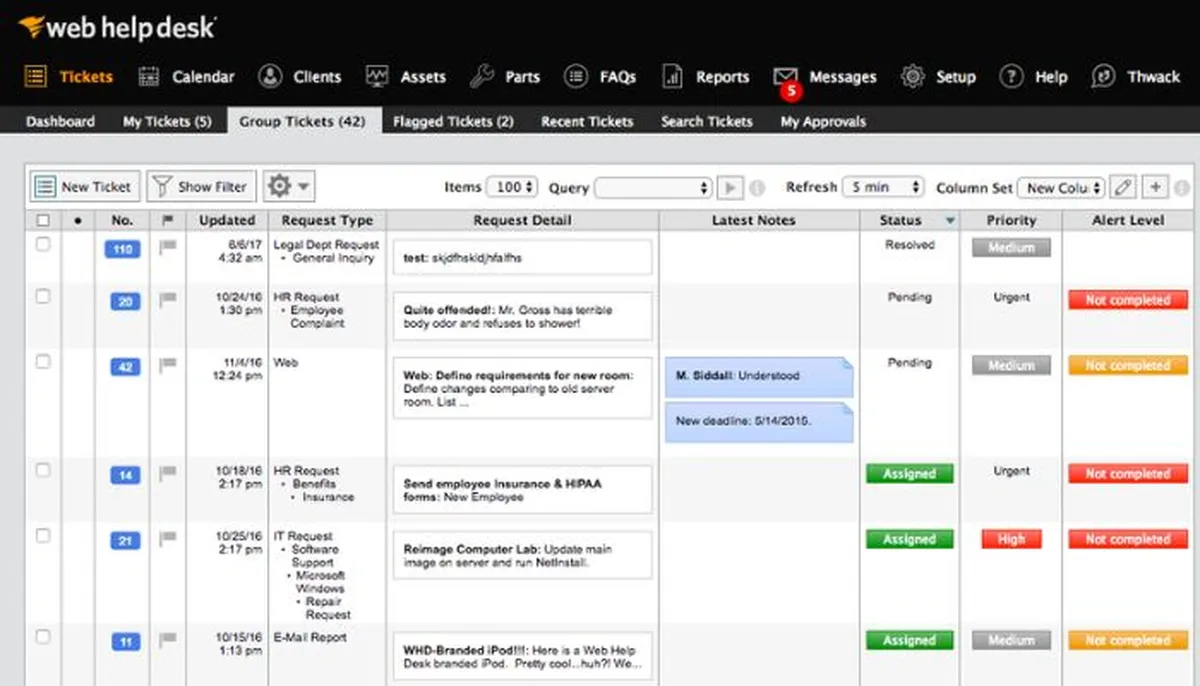Edit column set with pencil icon
This screenshot has width=1200, height=686.
[1125, 187]
